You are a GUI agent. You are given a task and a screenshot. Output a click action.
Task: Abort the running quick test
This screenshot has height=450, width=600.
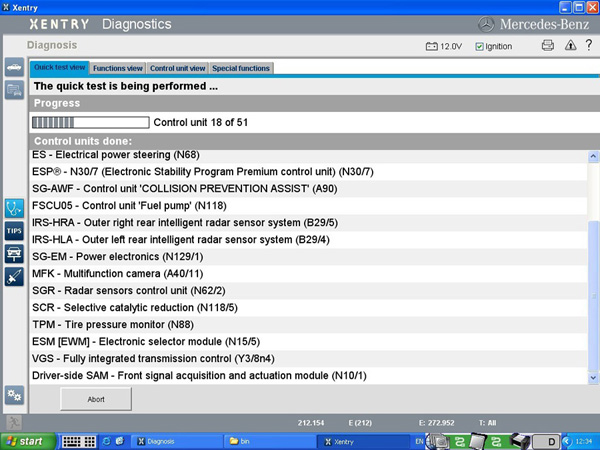click(96, 399)
